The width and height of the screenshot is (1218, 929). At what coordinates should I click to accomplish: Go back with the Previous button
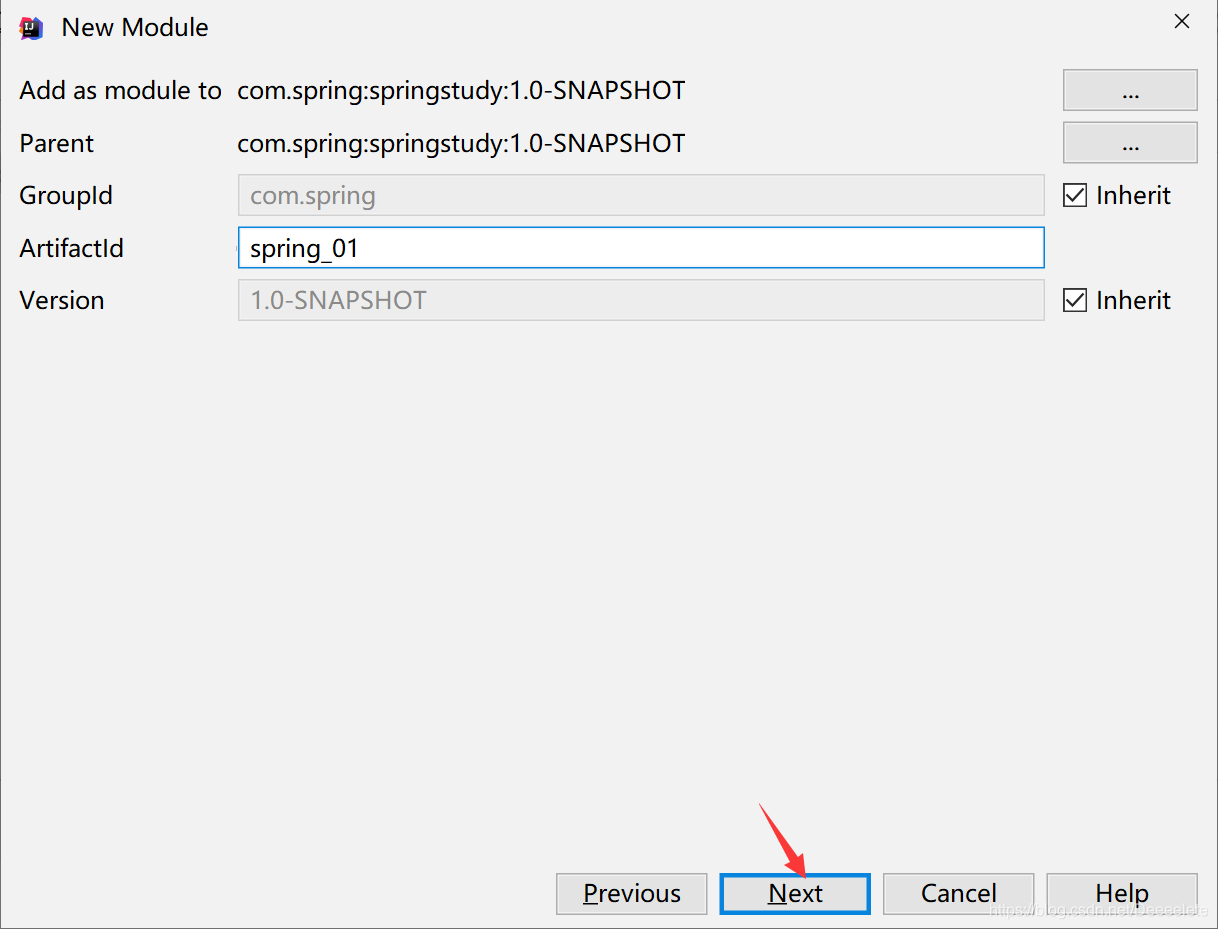click(x=632, y=893)
